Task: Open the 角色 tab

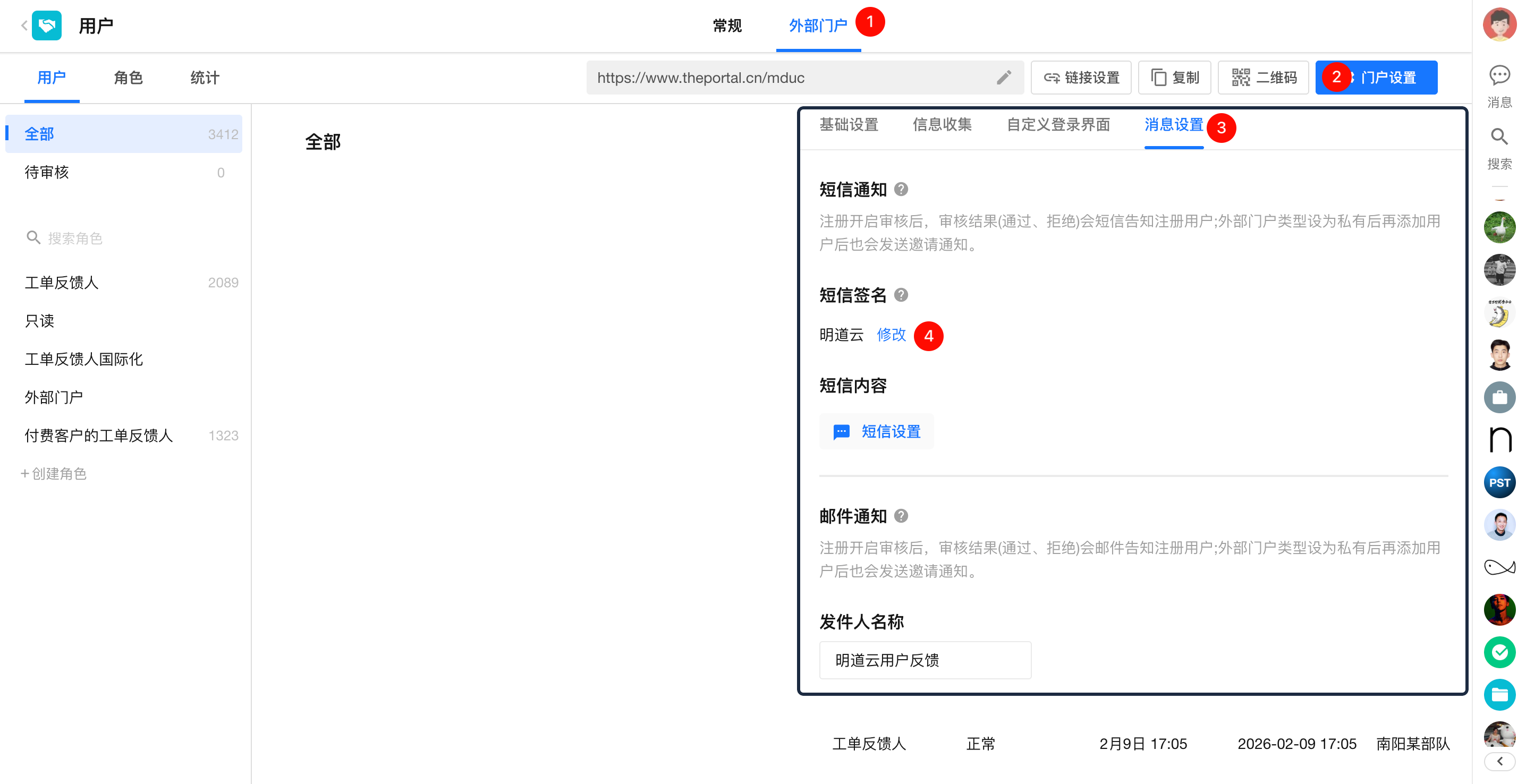Action: click(128, 78)
